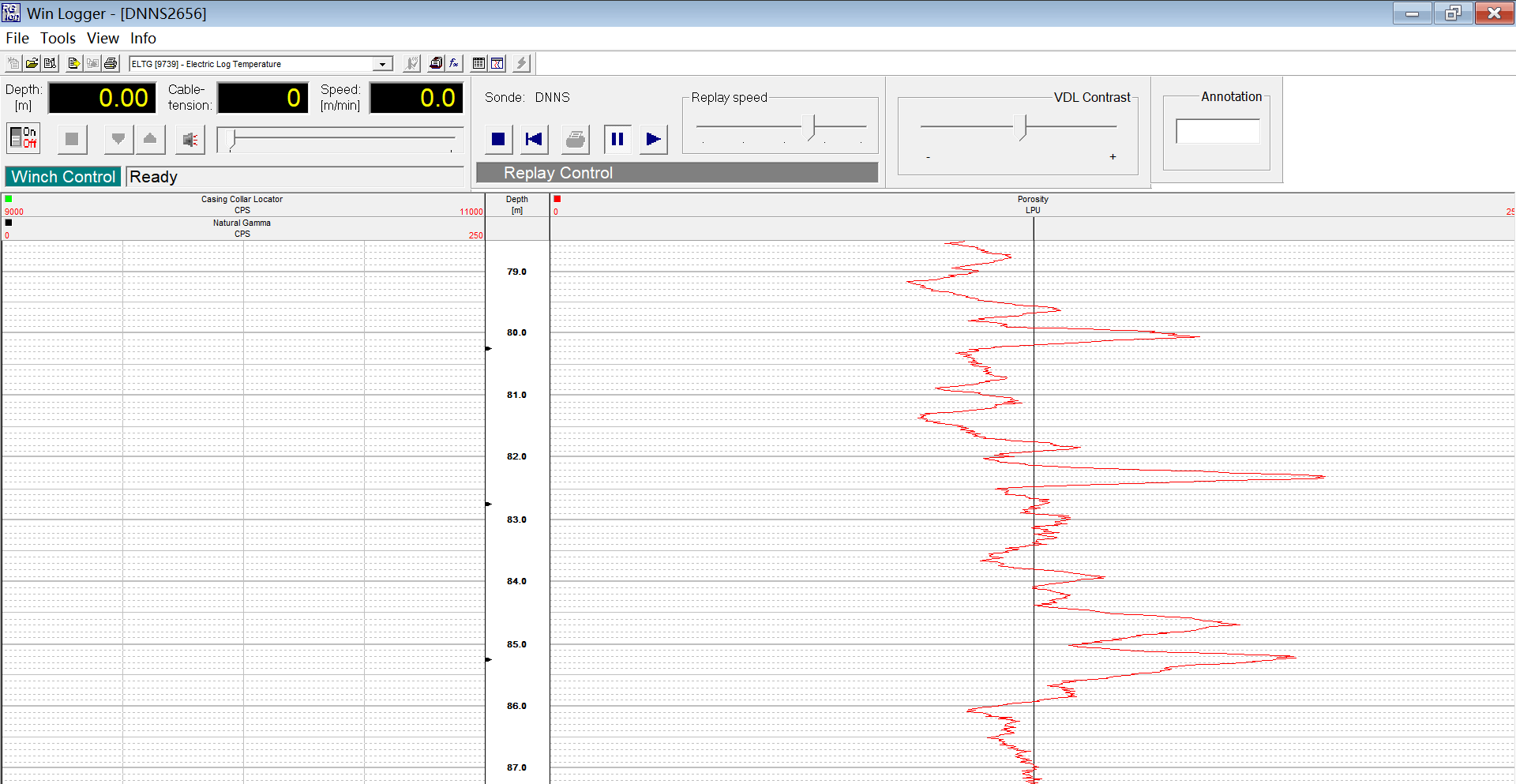Expand the ELTG Electric Log Temperature dropdown

[x=382, y=64]
